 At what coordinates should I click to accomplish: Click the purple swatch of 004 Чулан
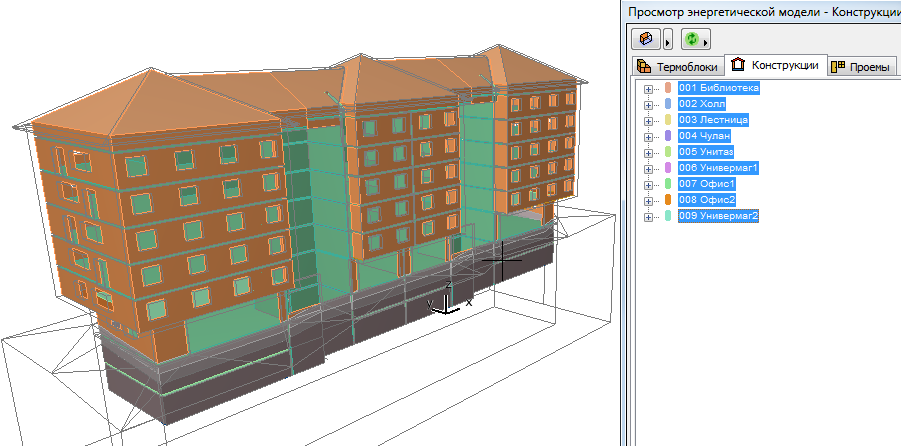(668, 136)
